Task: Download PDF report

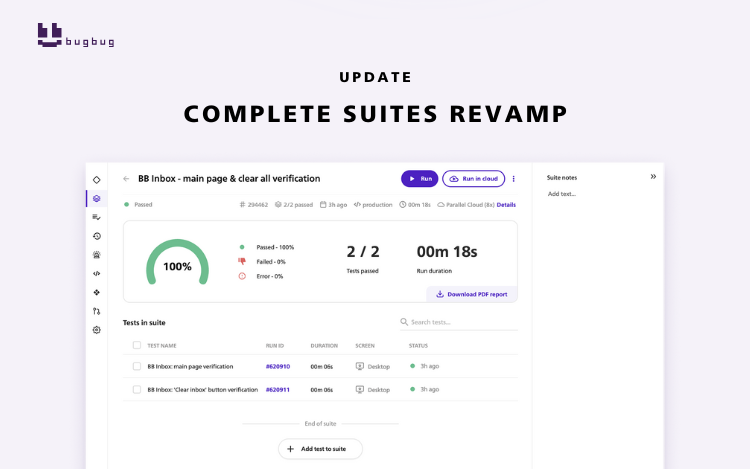Action: pos(472,294)
